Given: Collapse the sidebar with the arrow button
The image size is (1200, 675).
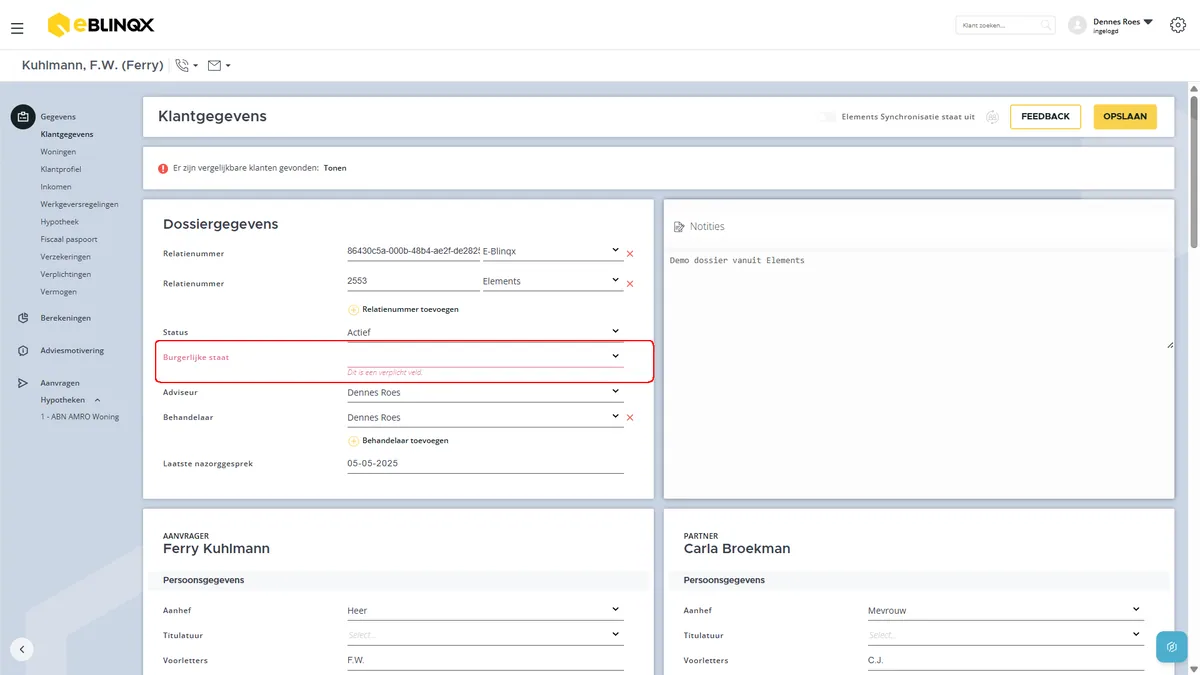Looking at the screenshot, I should [22, 648].
